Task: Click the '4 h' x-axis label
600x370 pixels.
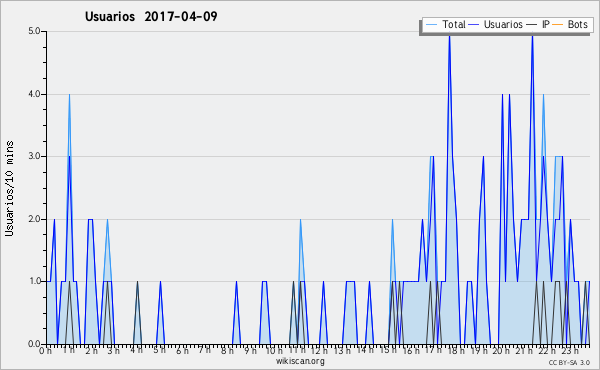Action: click(x=136, y=350)
